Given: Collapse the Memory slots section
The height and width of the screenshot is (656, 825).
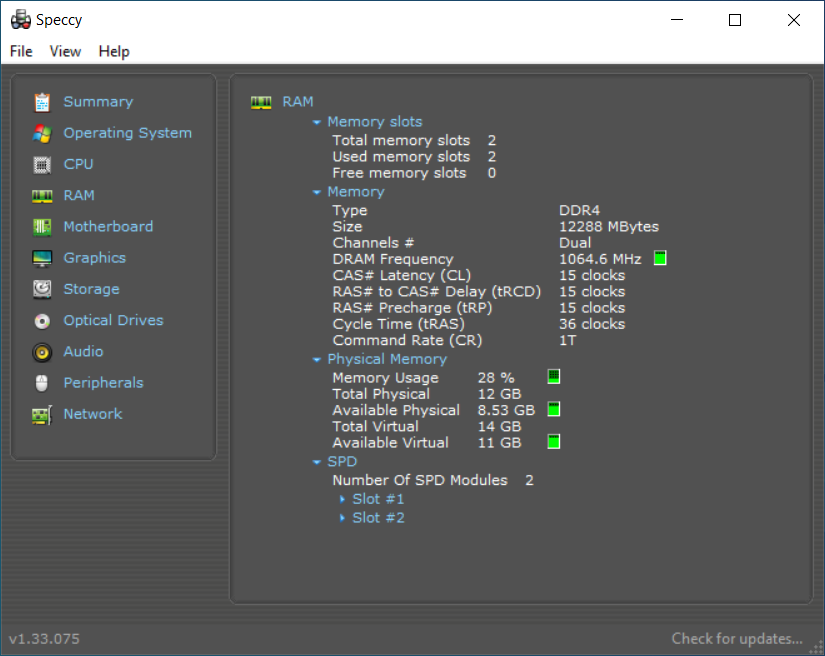Looking at the screenshot, I should (317, 122).
